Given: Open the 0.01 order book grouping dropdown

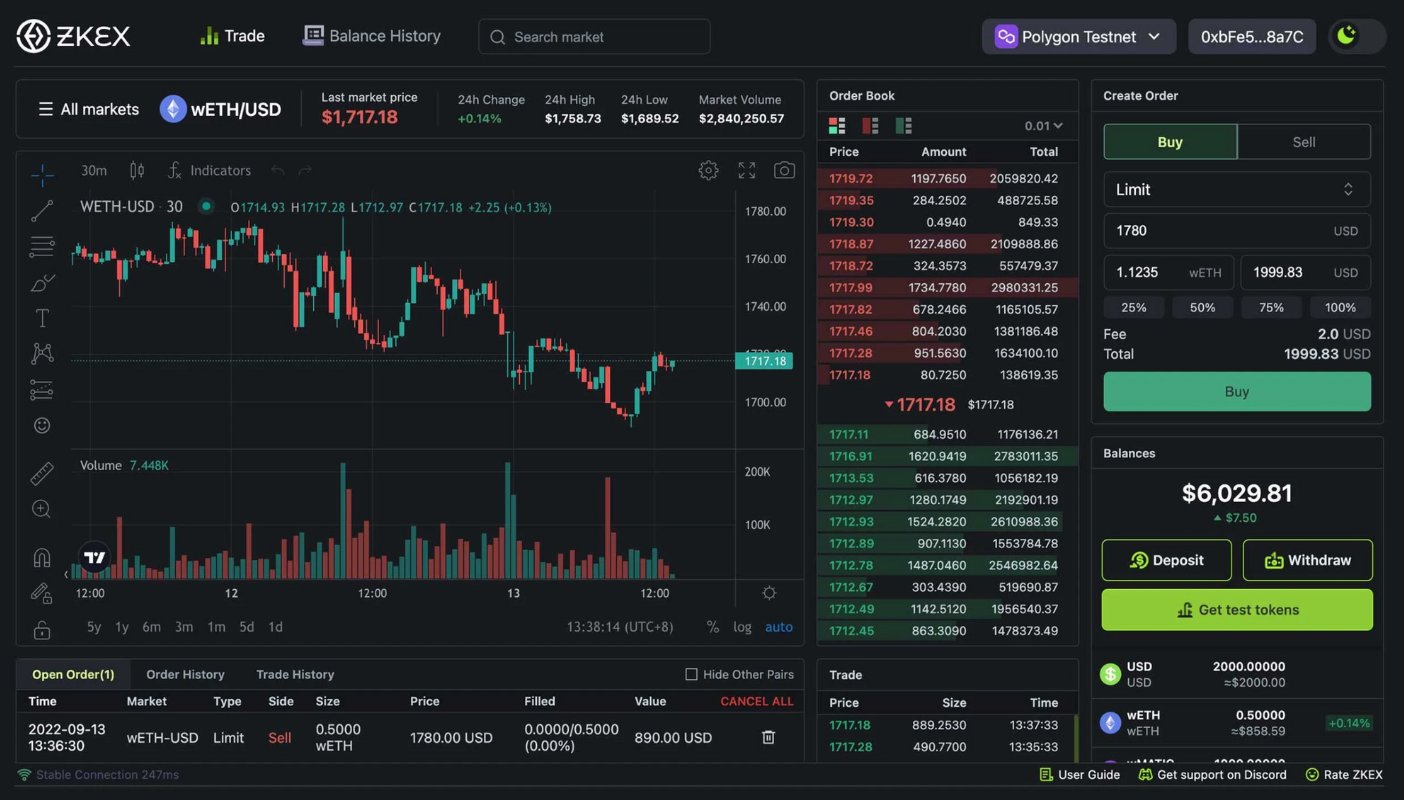Looking at the screenshot, I should pos(1043,126).
